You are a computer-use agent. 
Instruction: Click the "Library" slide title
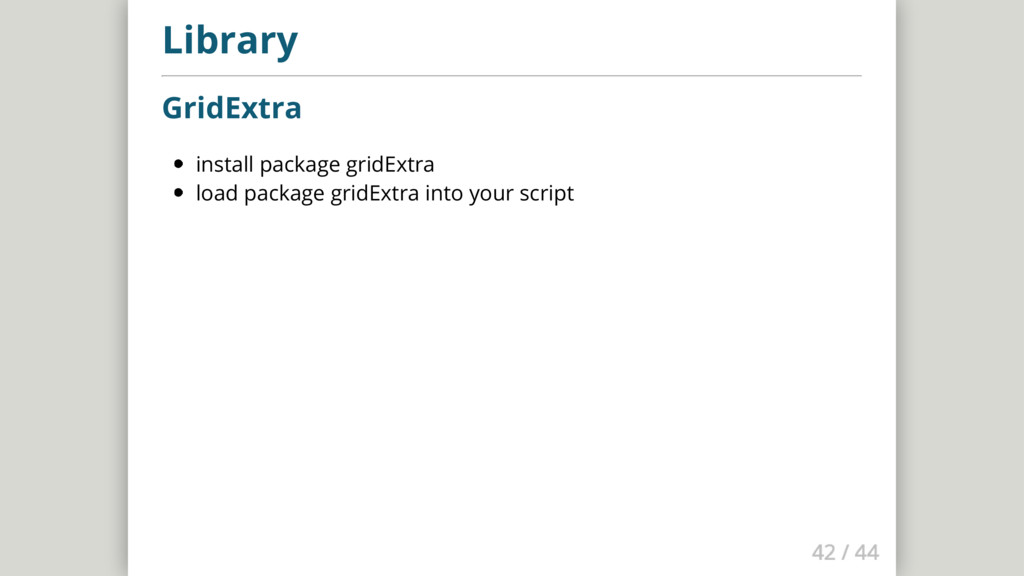(230, 40)
